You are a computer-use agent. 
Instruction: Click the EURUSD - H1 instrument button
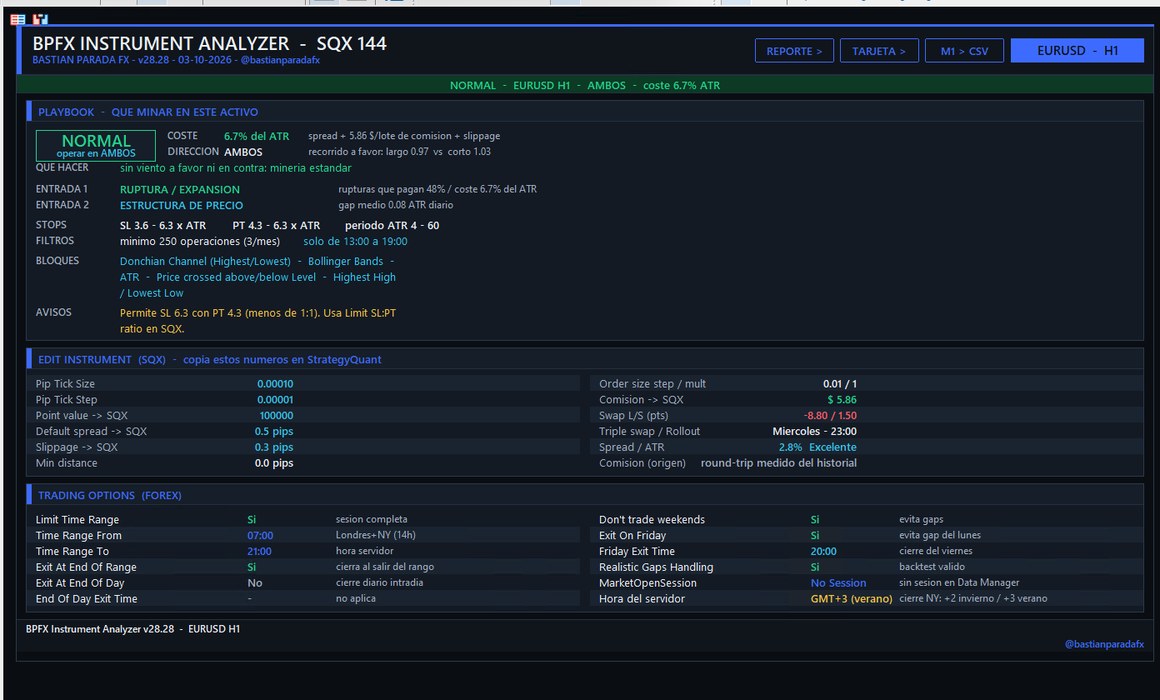pos(1077,51)
